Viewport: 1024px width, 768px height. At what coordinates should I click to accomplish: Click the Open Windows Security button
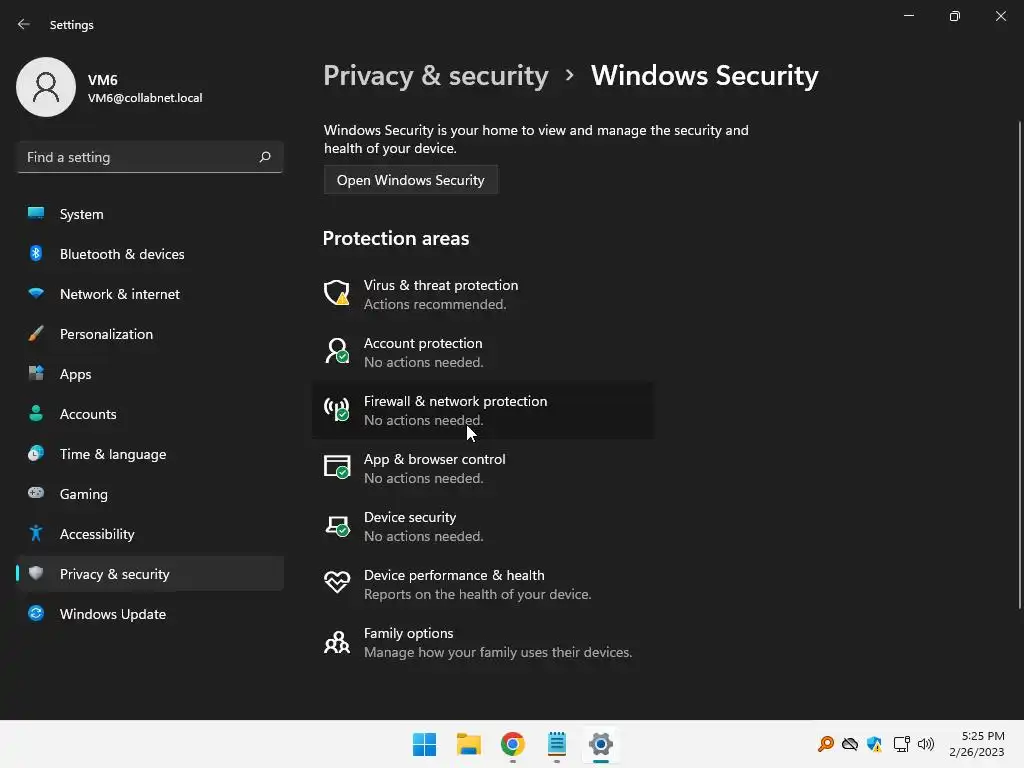(410, 180)
